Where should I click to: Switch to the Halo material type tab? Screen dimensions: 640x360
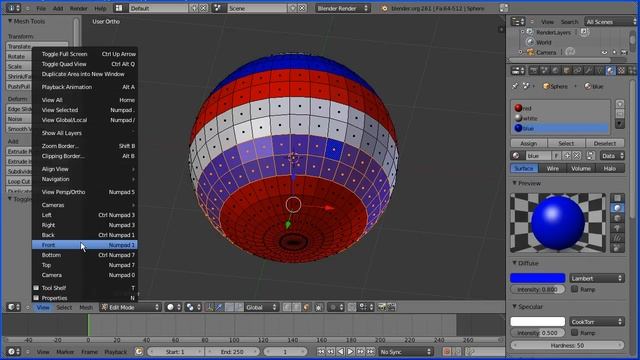coord(610,168)
